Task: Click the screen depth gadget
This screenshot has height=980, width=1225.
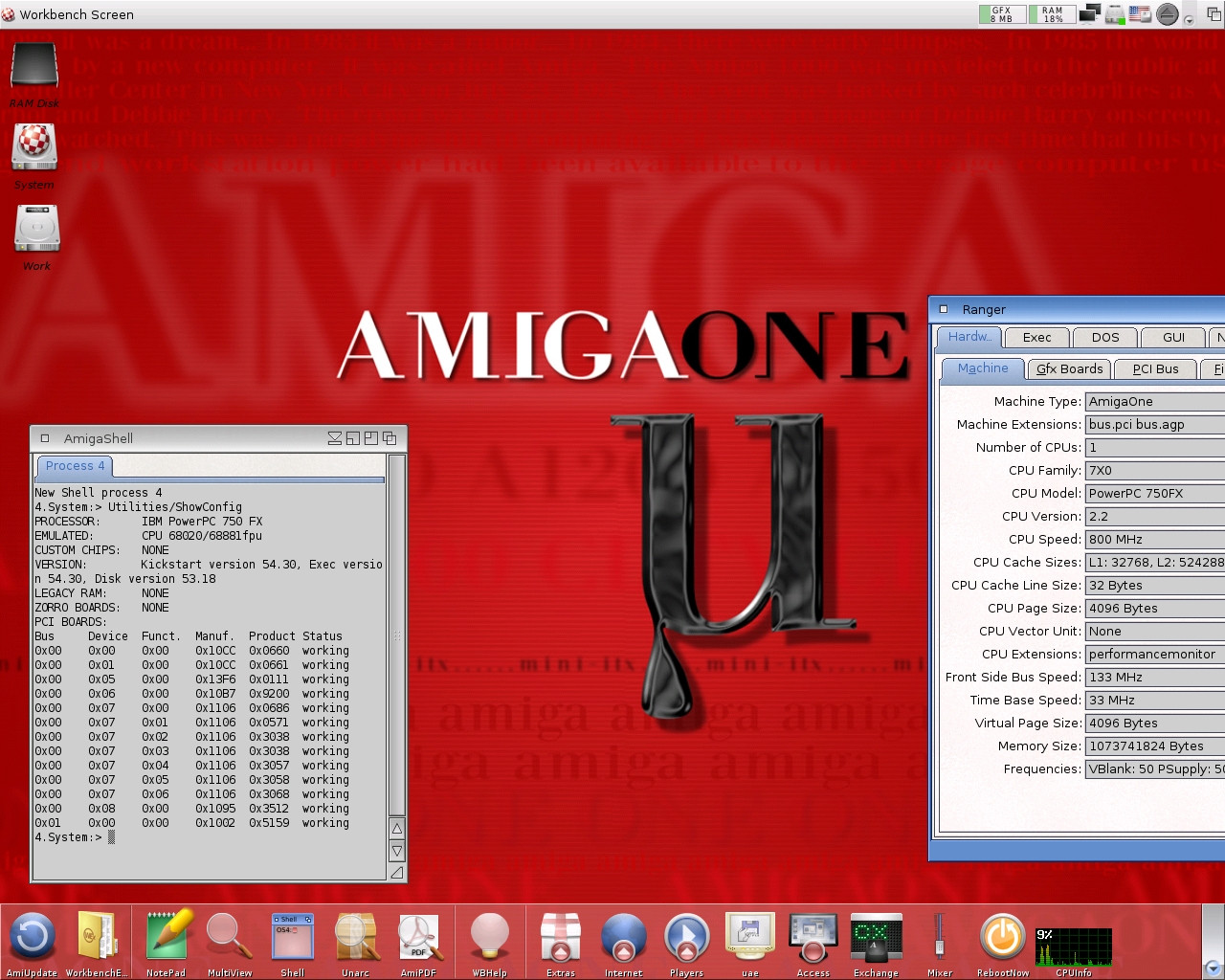Action: point(1214,14)
